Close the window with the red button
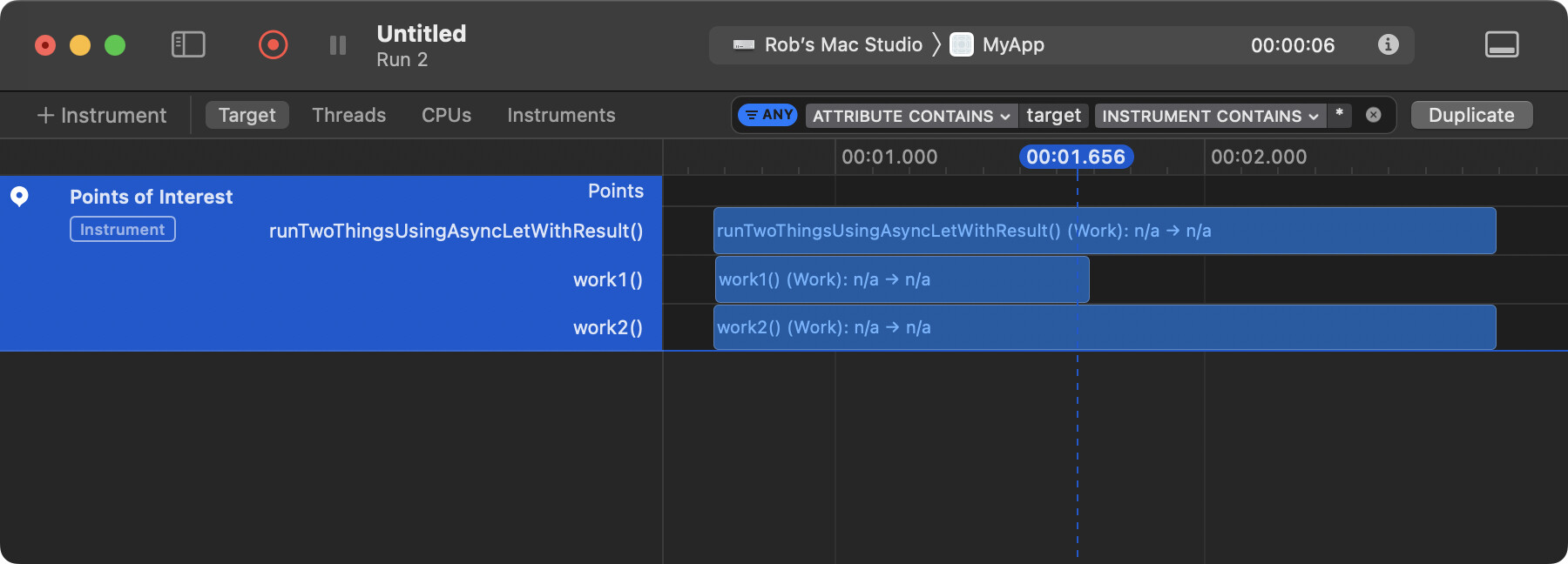Image resolution: width=1568 pixels, height=564 pixels. tap(45, 45)
